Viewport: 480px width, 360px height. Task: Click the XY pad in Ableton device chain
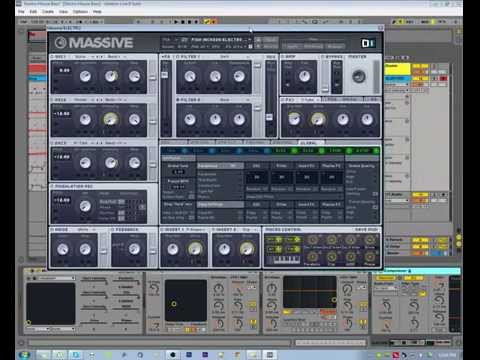tap(51, 304)
